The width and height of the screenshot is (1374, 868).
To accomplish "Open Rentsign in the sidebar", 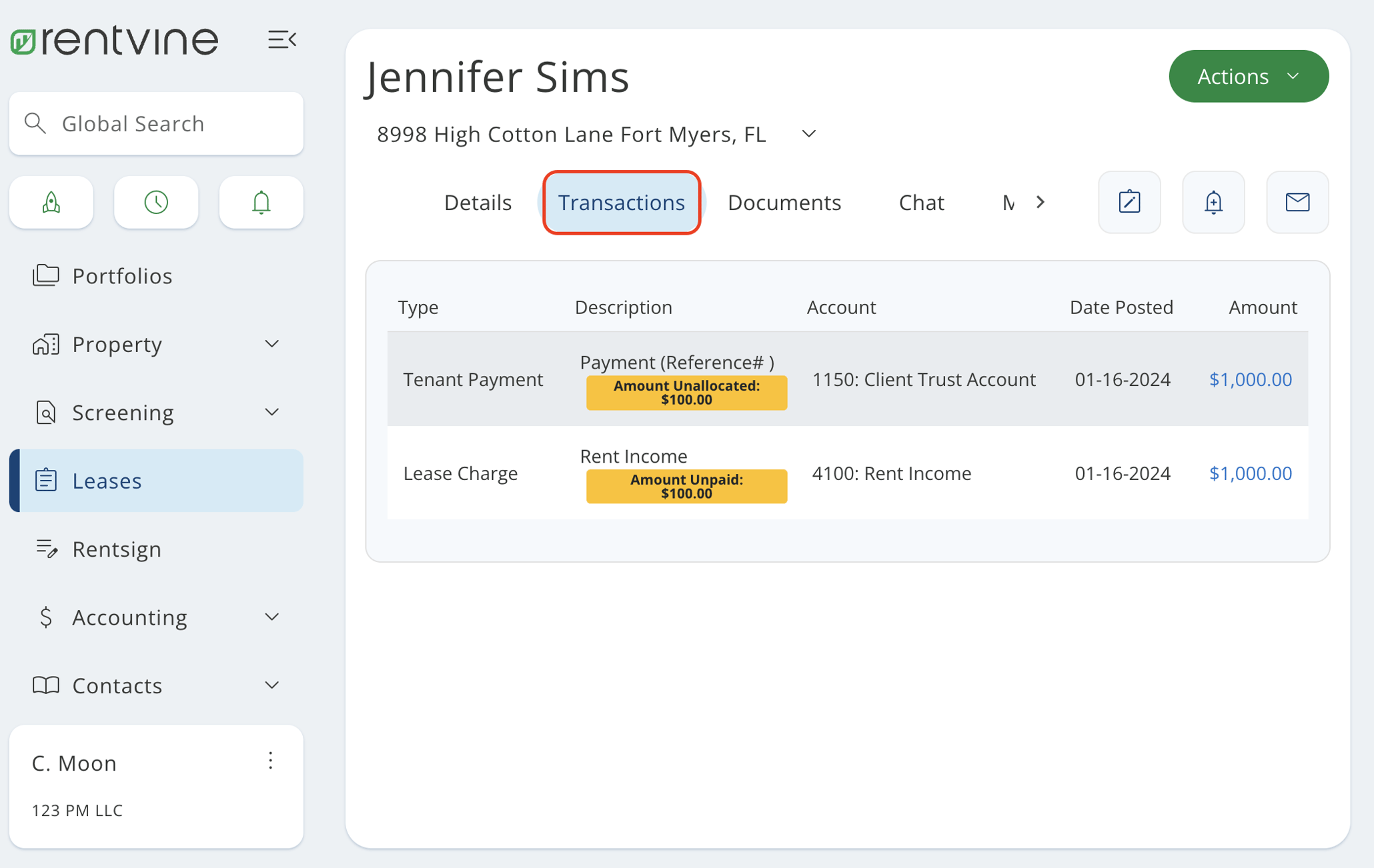I will click(x=117, y=549).
